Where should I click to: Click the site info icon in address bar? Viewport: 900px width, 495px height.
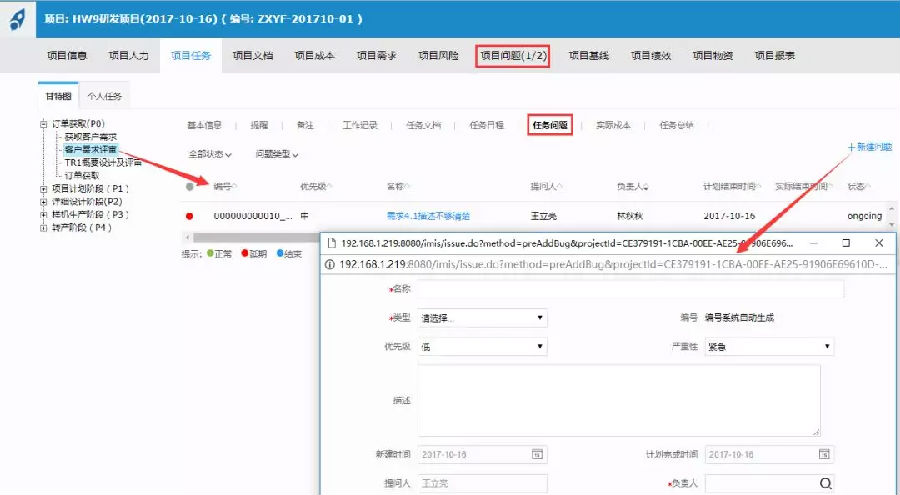pos(330,263)
